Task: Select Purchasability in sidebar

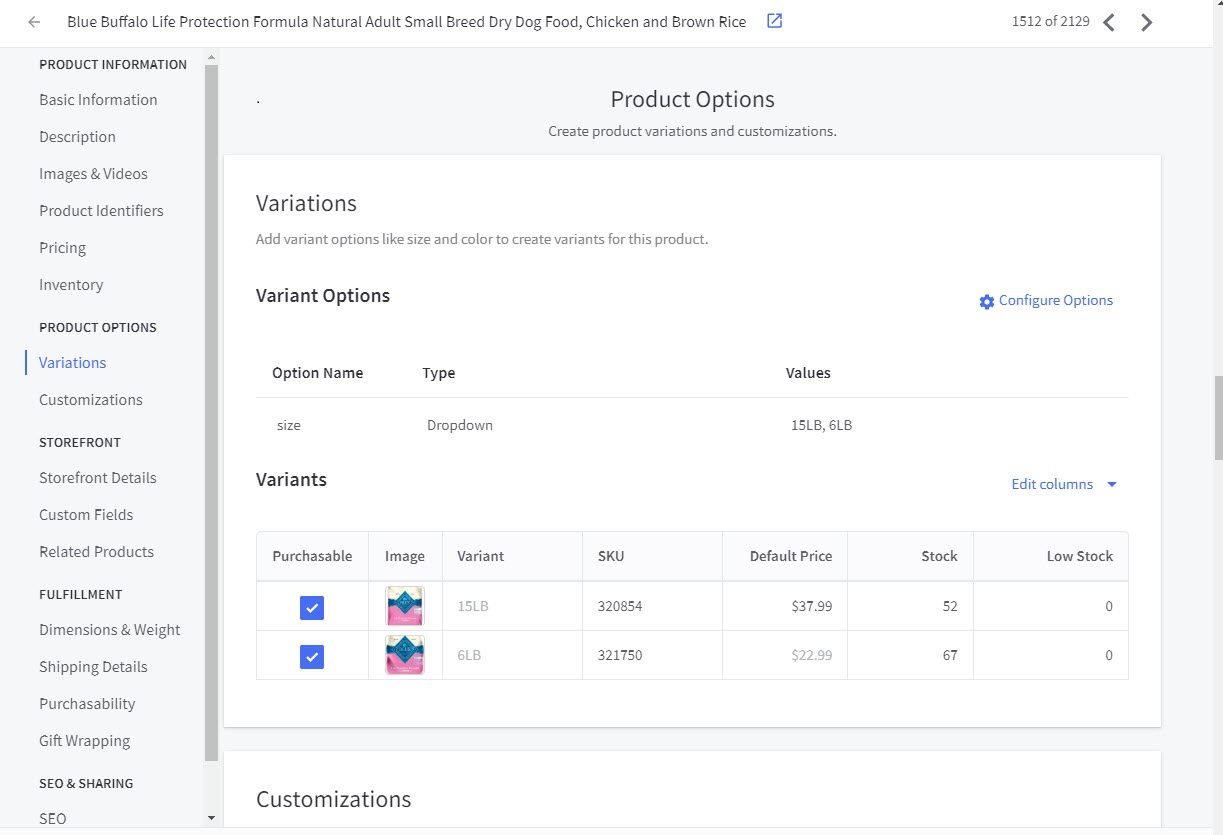Action: tap(87, 704)
